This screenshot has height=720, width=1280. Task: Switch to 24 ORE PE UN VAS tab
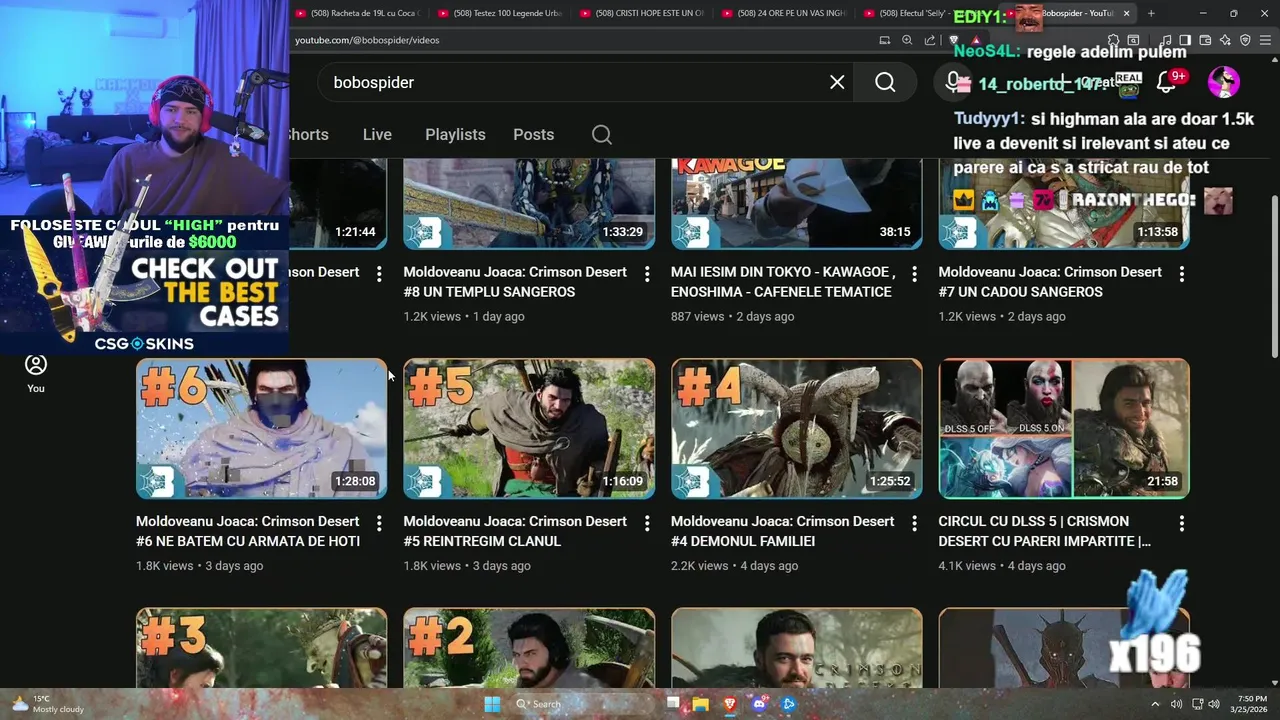click(784, 13)
